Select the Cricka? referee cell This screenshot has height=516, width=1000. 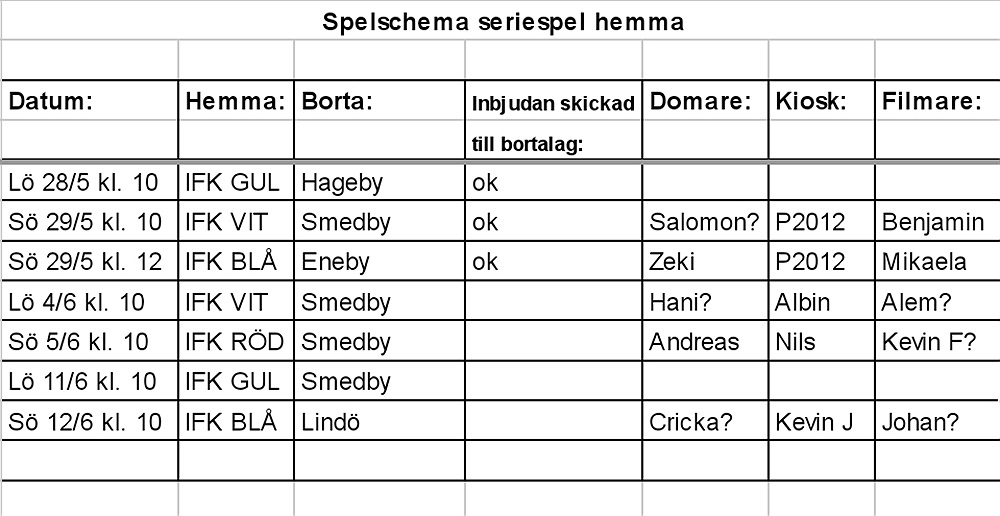point(705,421)
